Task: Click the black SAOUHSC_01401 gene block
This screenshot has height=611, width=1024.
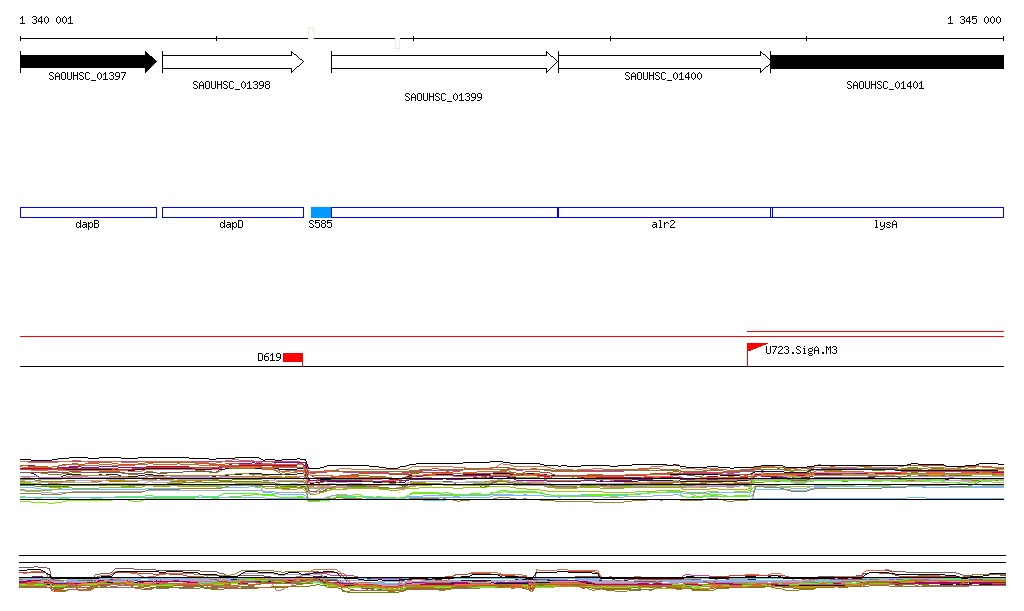Action: tap(886, 62)
